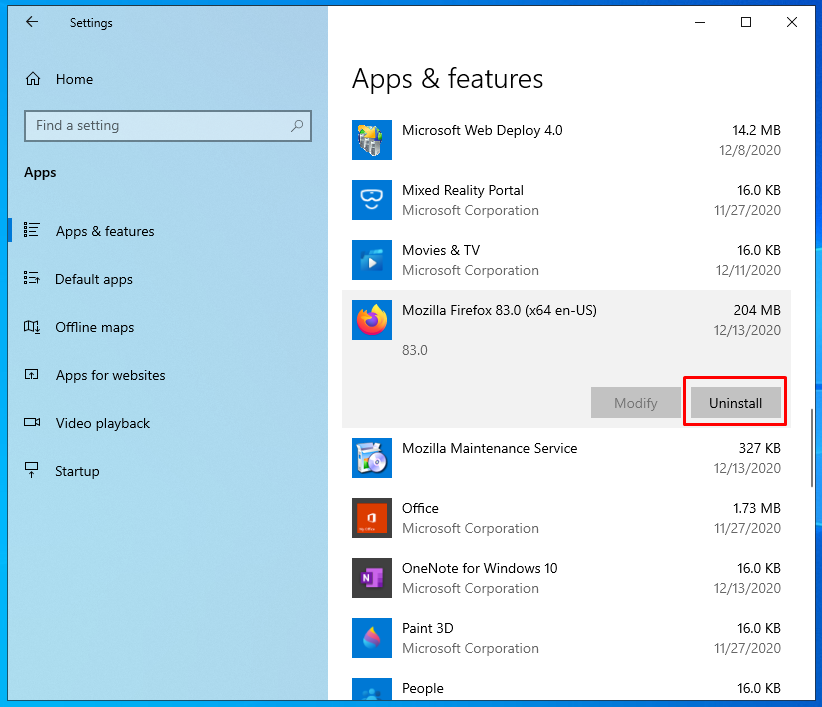The width and height of the screenshot is (822, 707).
Task: Click the 12/11/2020 install date
Action: point(748,270)
